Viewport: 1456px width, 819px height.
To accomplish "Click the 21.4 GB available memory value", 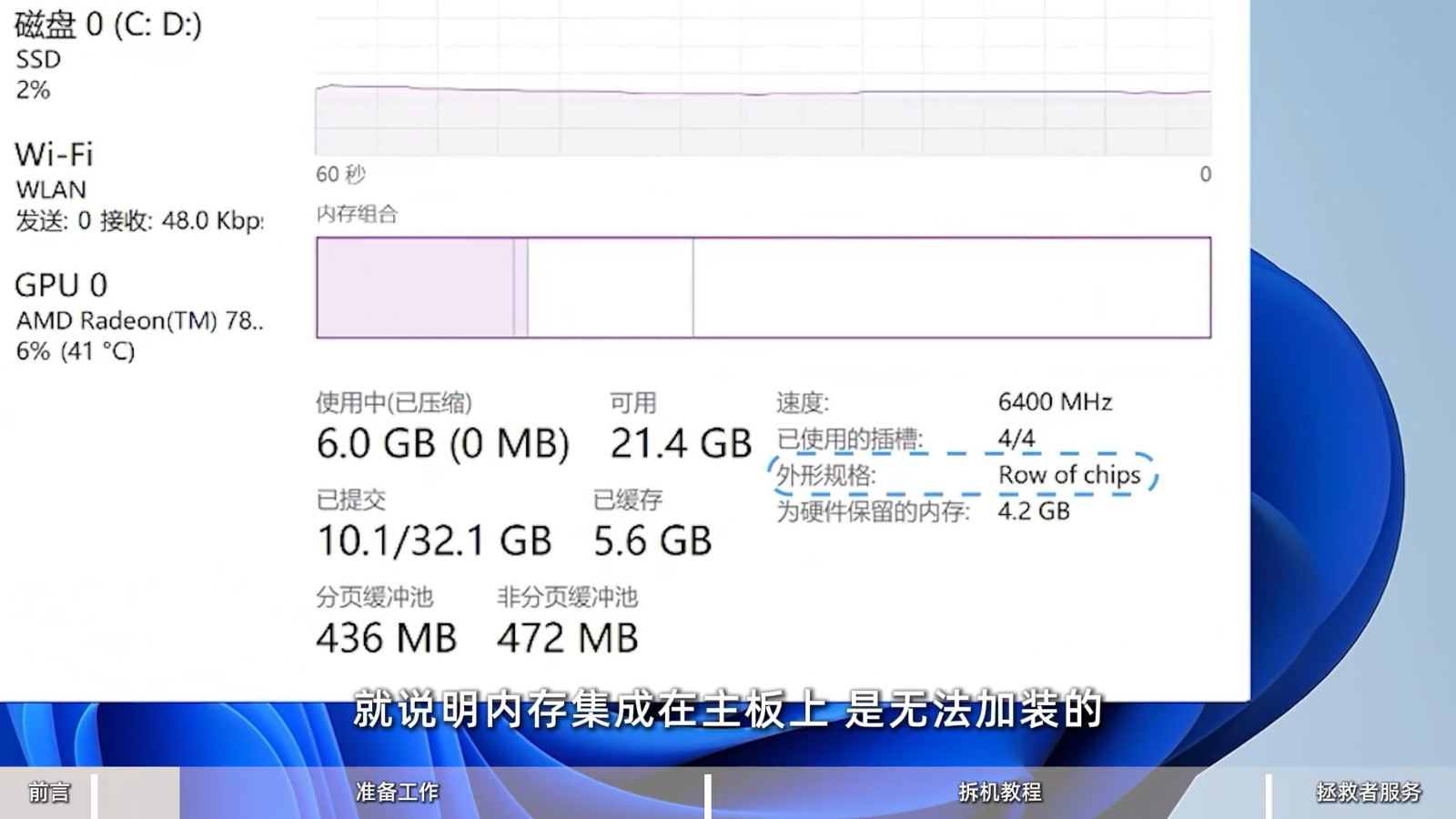I will point(681,444).
